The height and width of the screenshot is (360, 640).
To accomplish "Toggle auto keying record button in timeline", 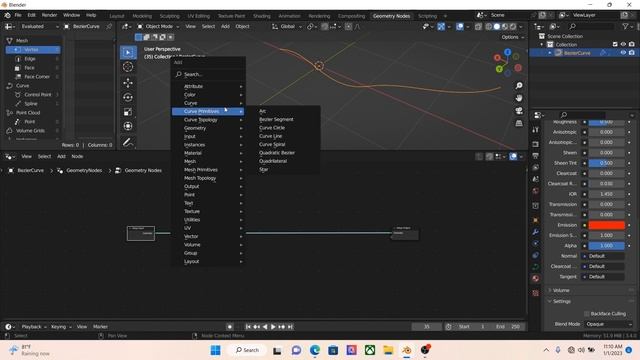I will (x=230, y=327).
